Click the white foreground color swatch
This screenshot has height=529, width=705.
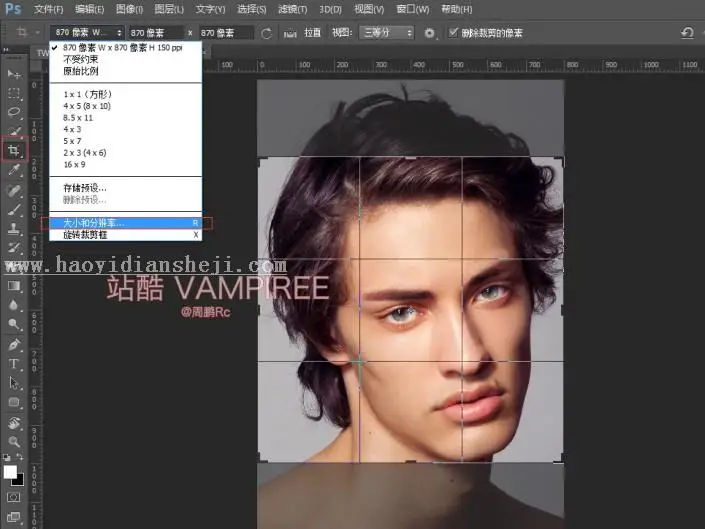10,472
